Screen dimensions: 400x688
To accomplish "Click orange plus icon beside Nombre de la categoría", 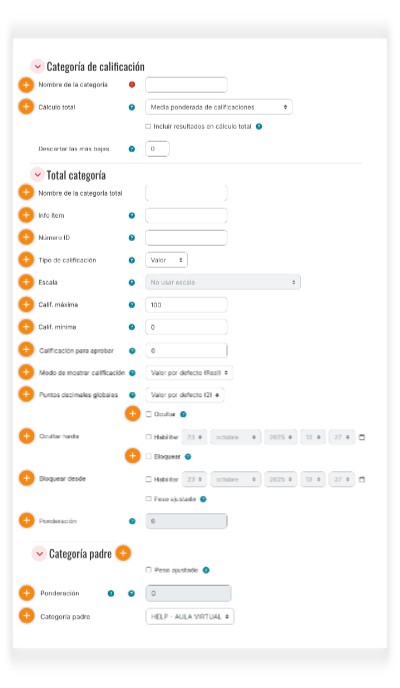I will 26,85.
